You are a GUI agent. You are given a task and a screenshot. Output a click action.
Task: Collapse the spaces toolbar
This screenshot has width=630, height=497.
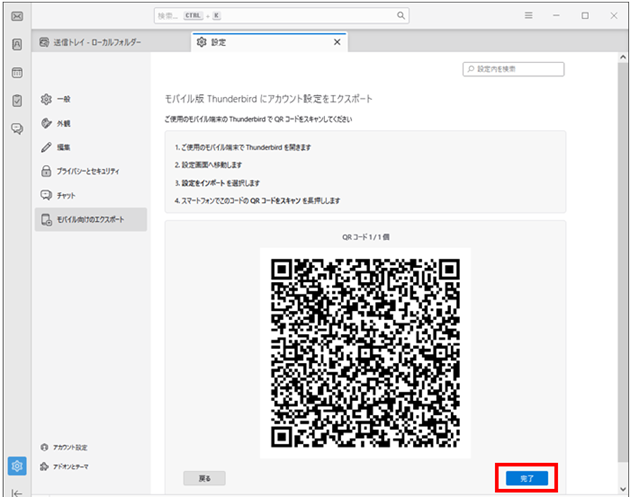point(17,491)
